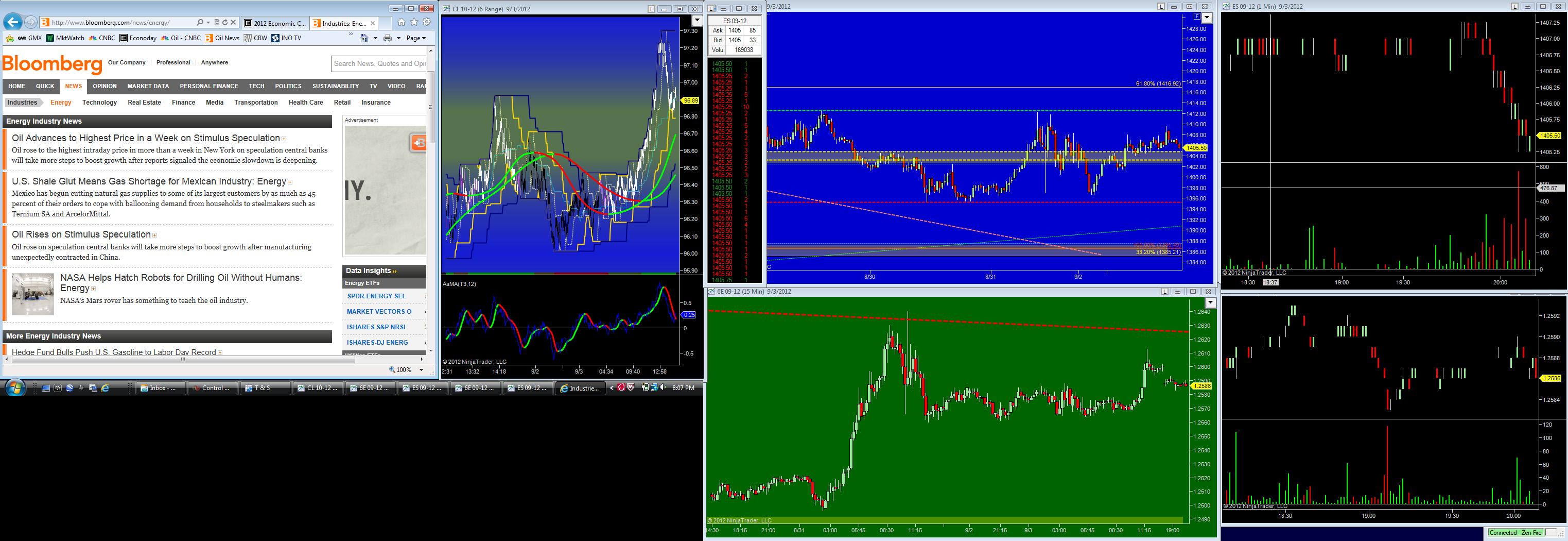Click in the Bloomberg search news box

pyautogui.click(x=379, y=63)
